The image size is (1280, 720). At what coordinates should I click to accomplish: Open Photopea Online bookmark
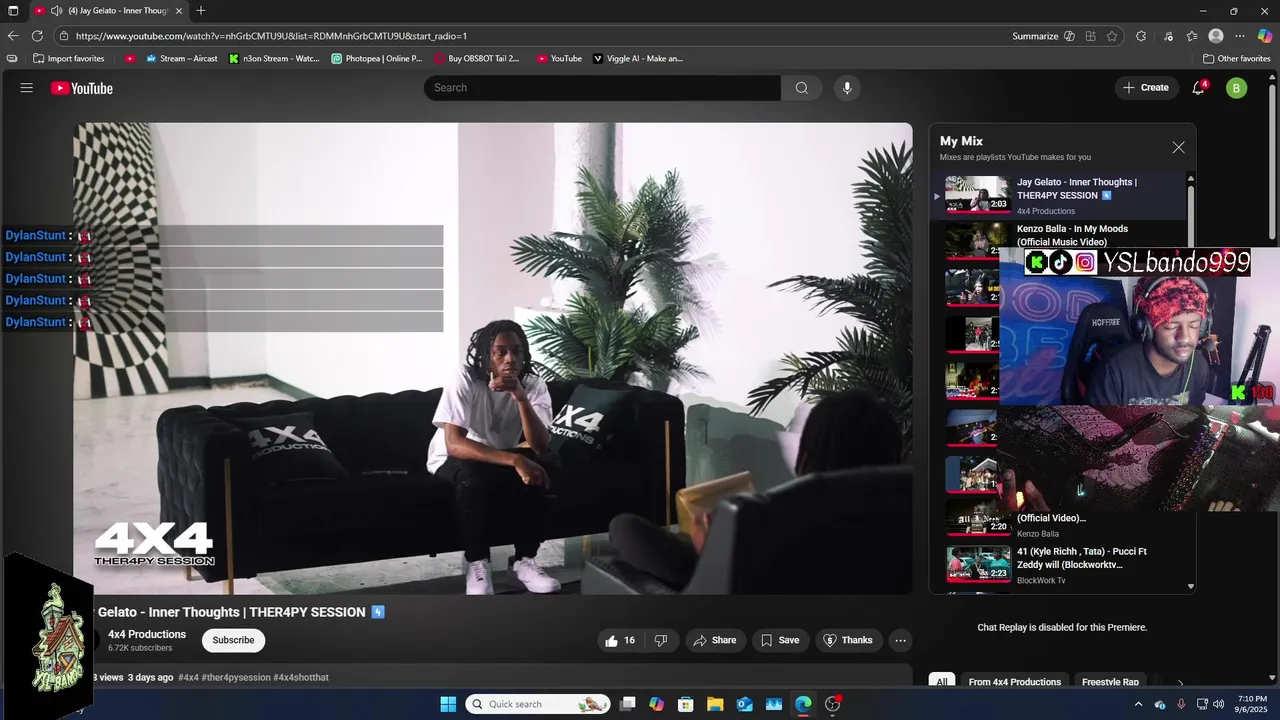pyautogui.click(x=377, y=58)
